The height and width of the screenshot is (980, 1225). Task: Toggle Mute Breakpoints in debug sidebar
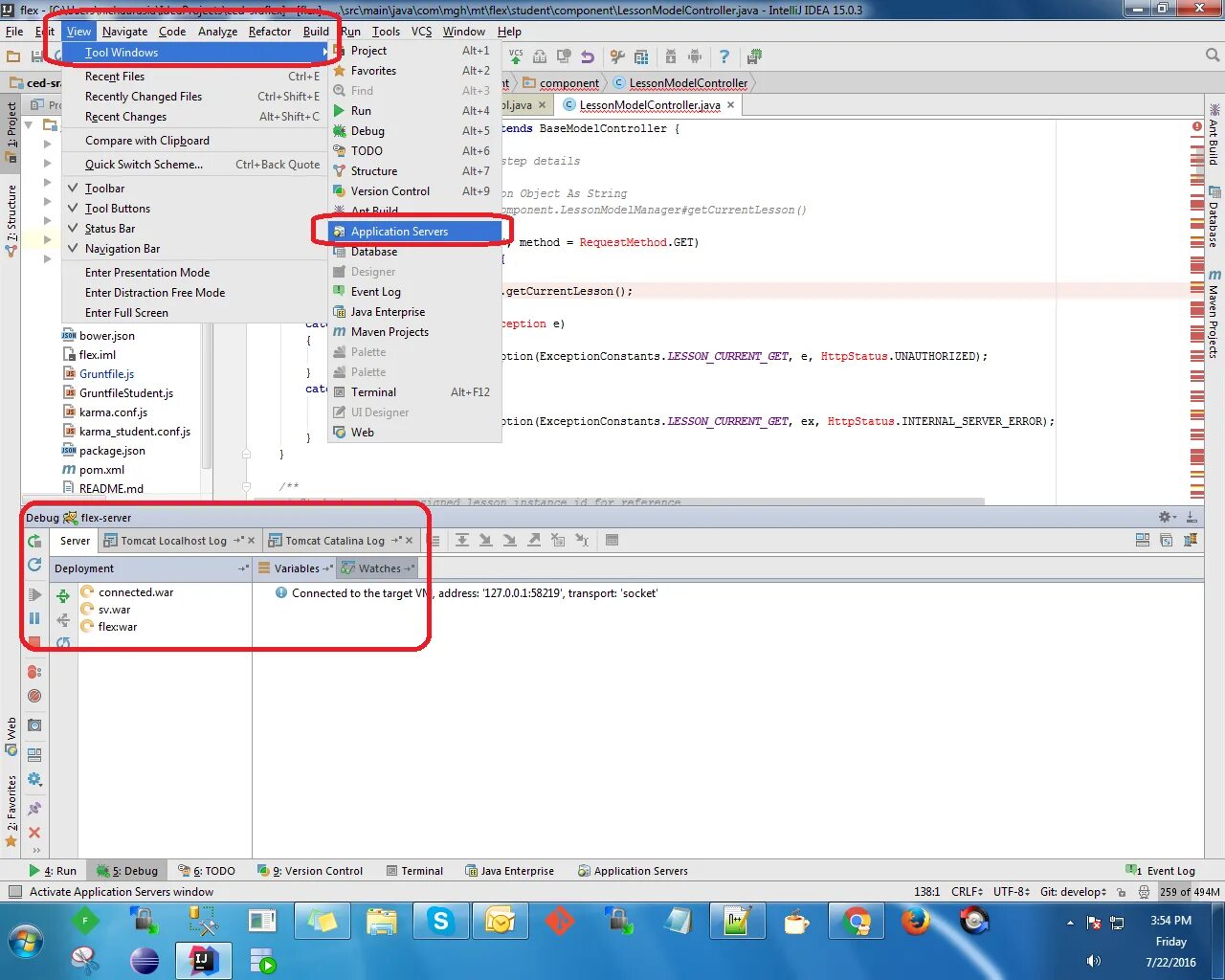[x=34, y=696]
